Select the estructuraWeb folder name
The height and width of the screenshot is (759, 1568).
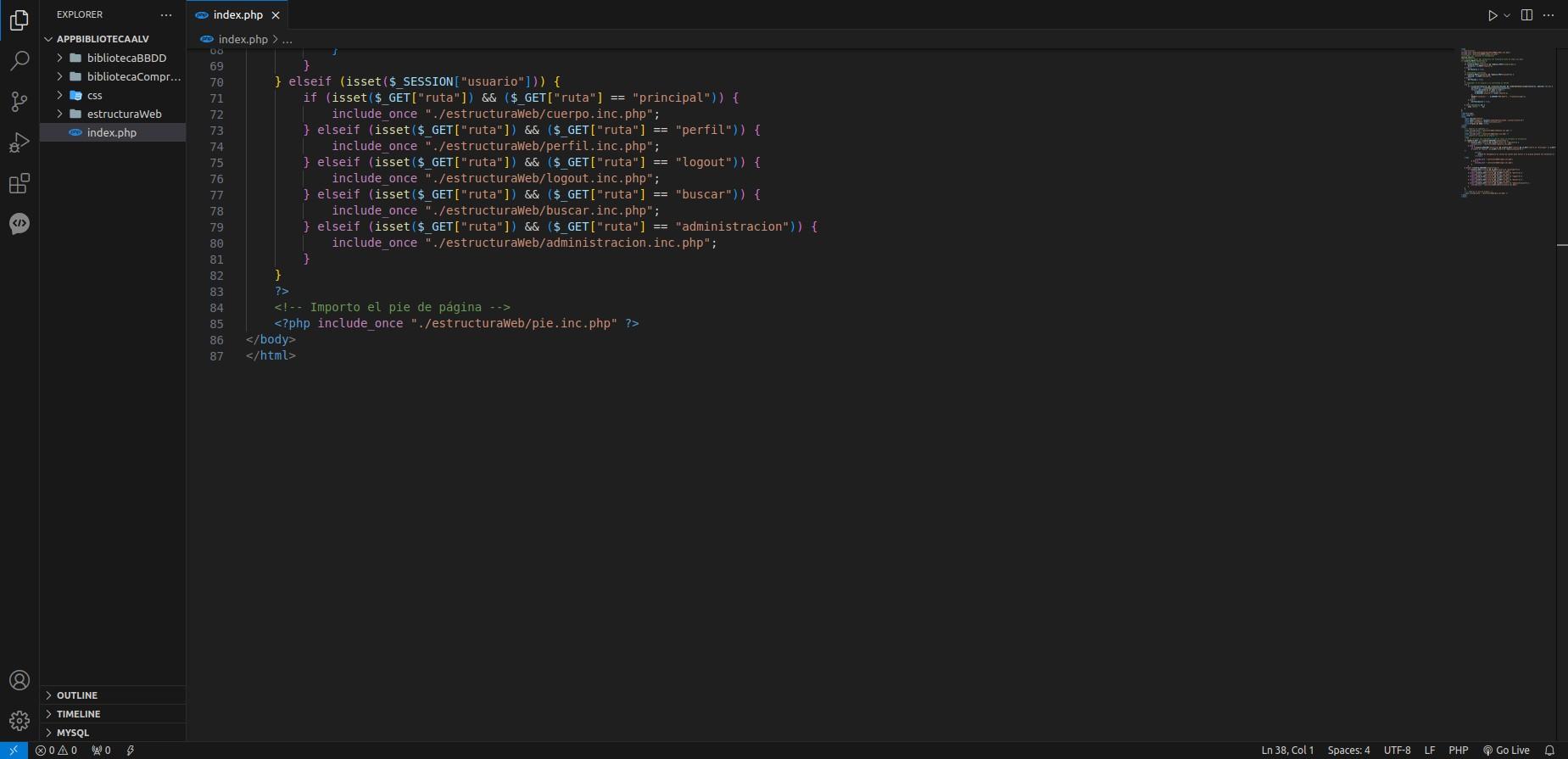click(x=124, y=114)
